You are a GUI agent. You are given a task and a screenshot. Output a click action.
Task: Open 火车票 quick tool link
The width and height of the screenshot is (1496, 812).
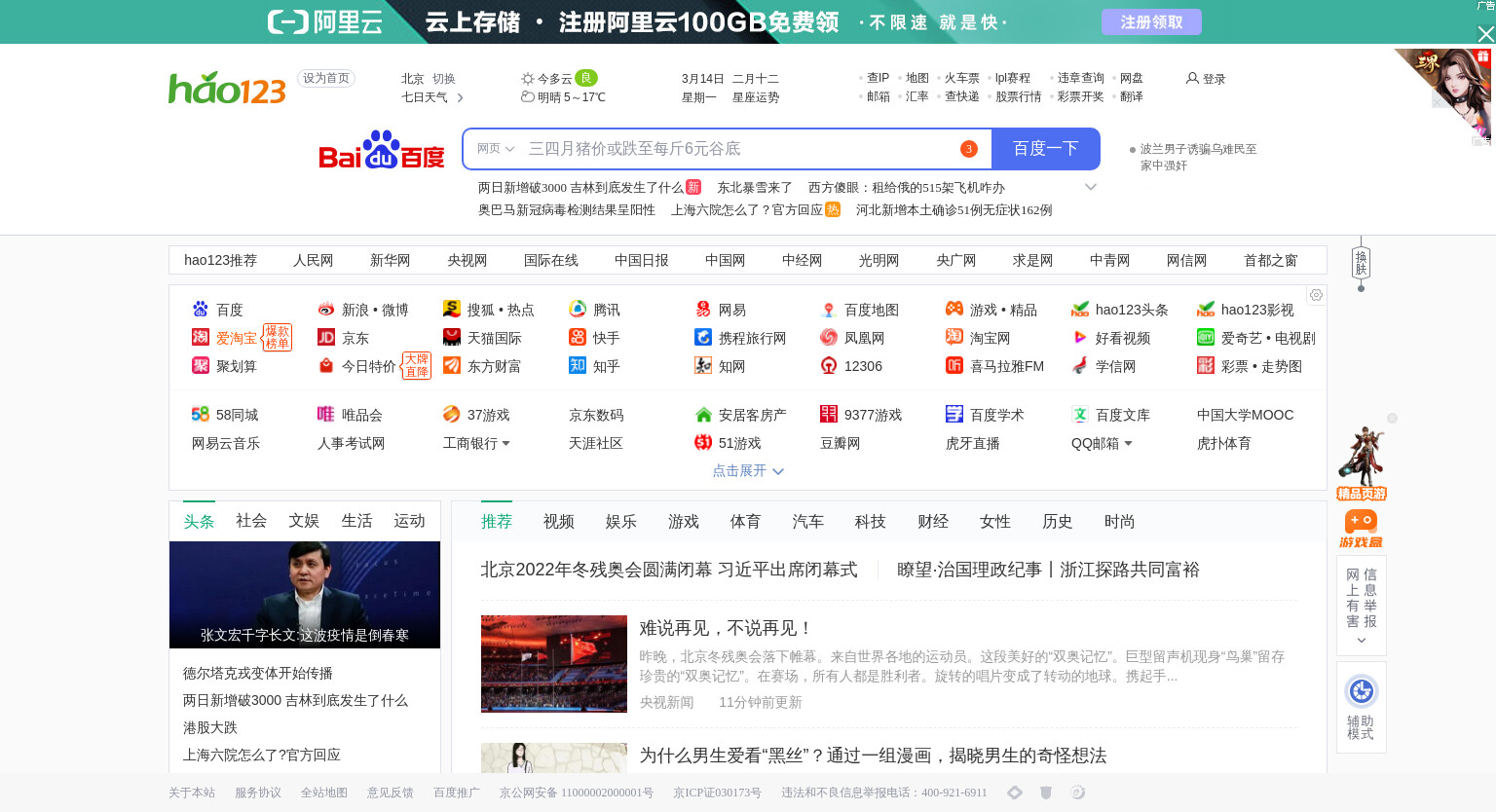point(962,78)
